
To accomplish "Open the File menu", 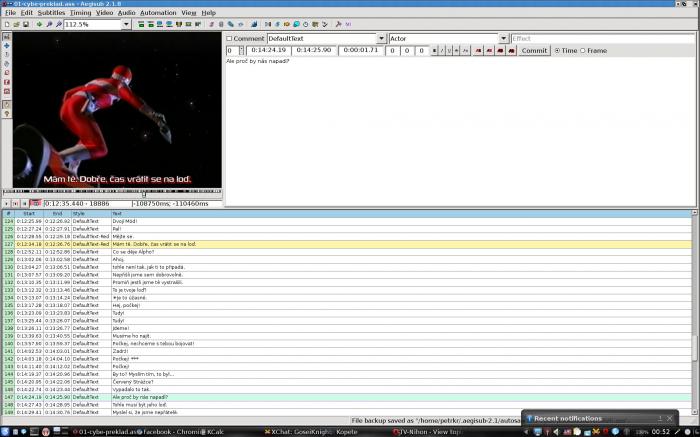I will [10, 12].
